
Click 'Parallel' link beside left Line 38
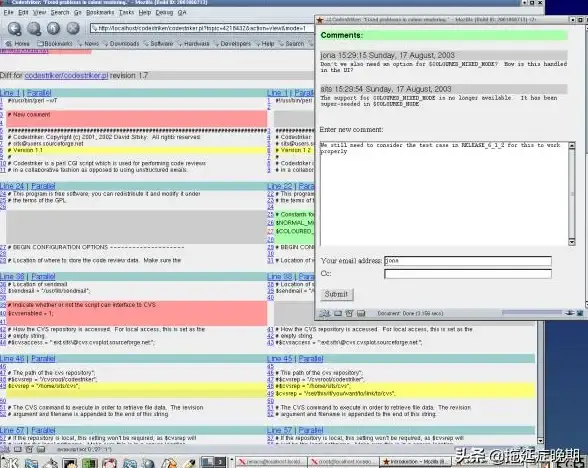[x=43, y=276]
